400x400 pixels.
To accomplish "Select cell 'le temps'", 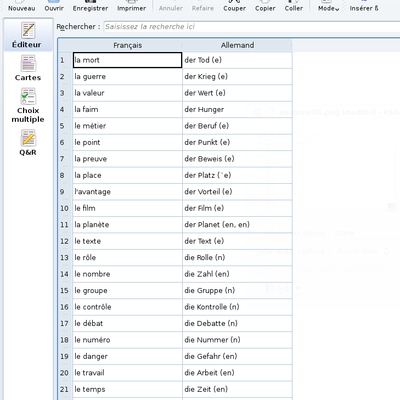I will tap(127, 389).
